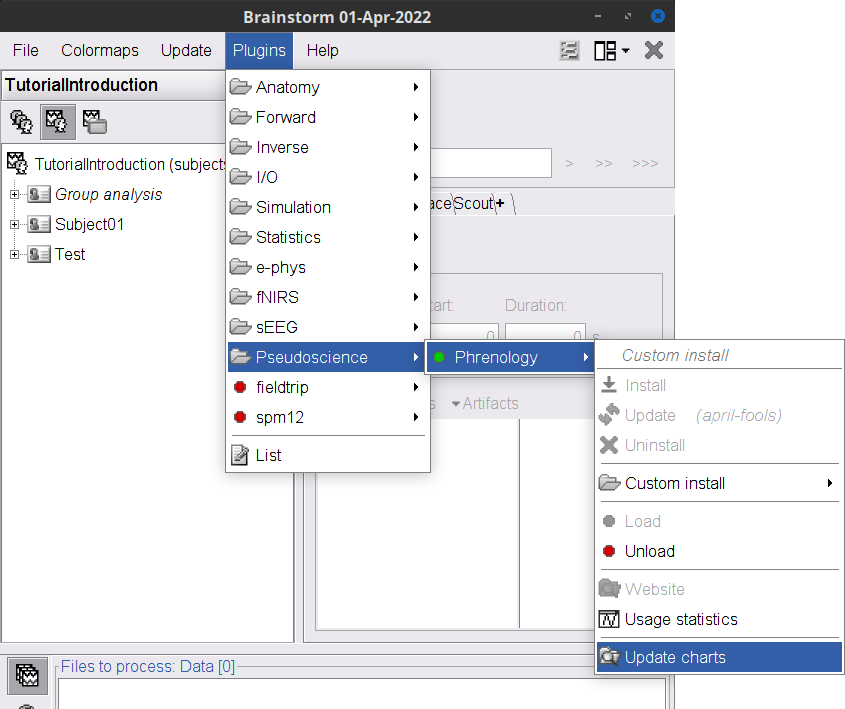Open the Help menu
Screen dimensions: 845x709
[x=323, y=50]
